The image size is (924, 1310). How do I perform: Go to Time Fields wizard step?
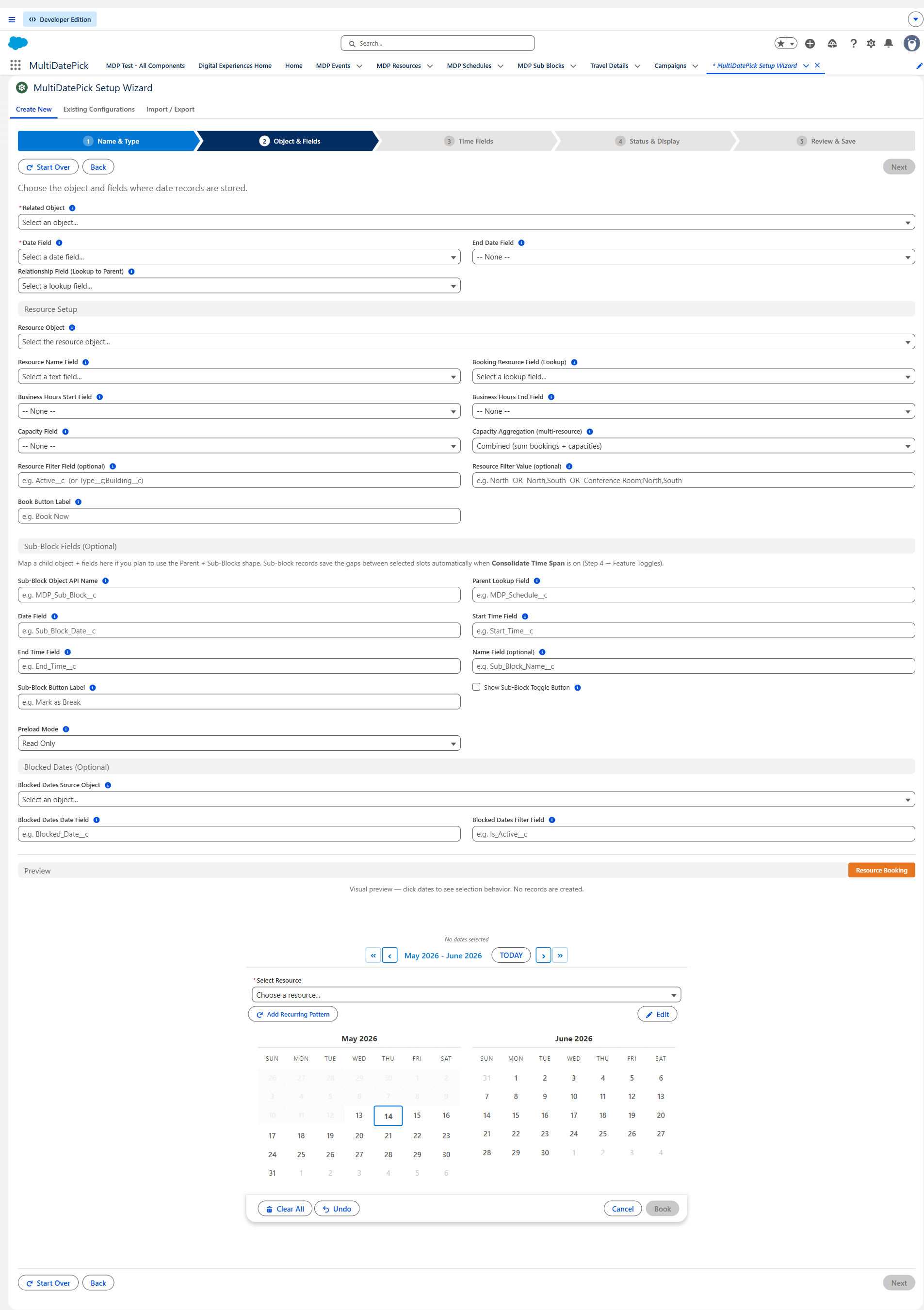(468, 141)
